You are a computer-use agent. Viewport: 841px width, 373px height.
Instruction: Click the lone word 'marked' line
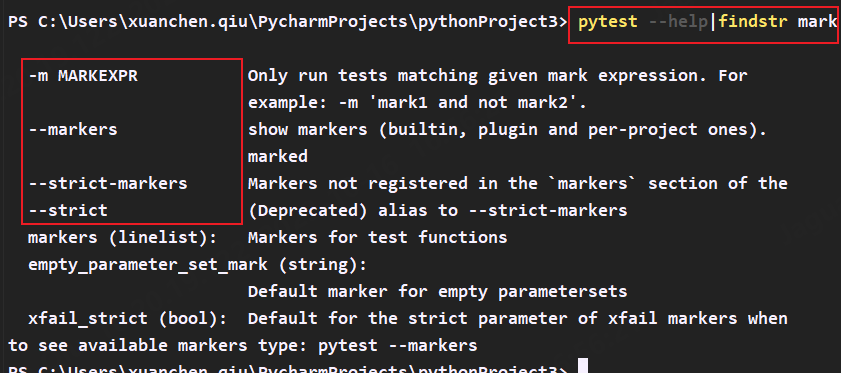coord(278,157)
